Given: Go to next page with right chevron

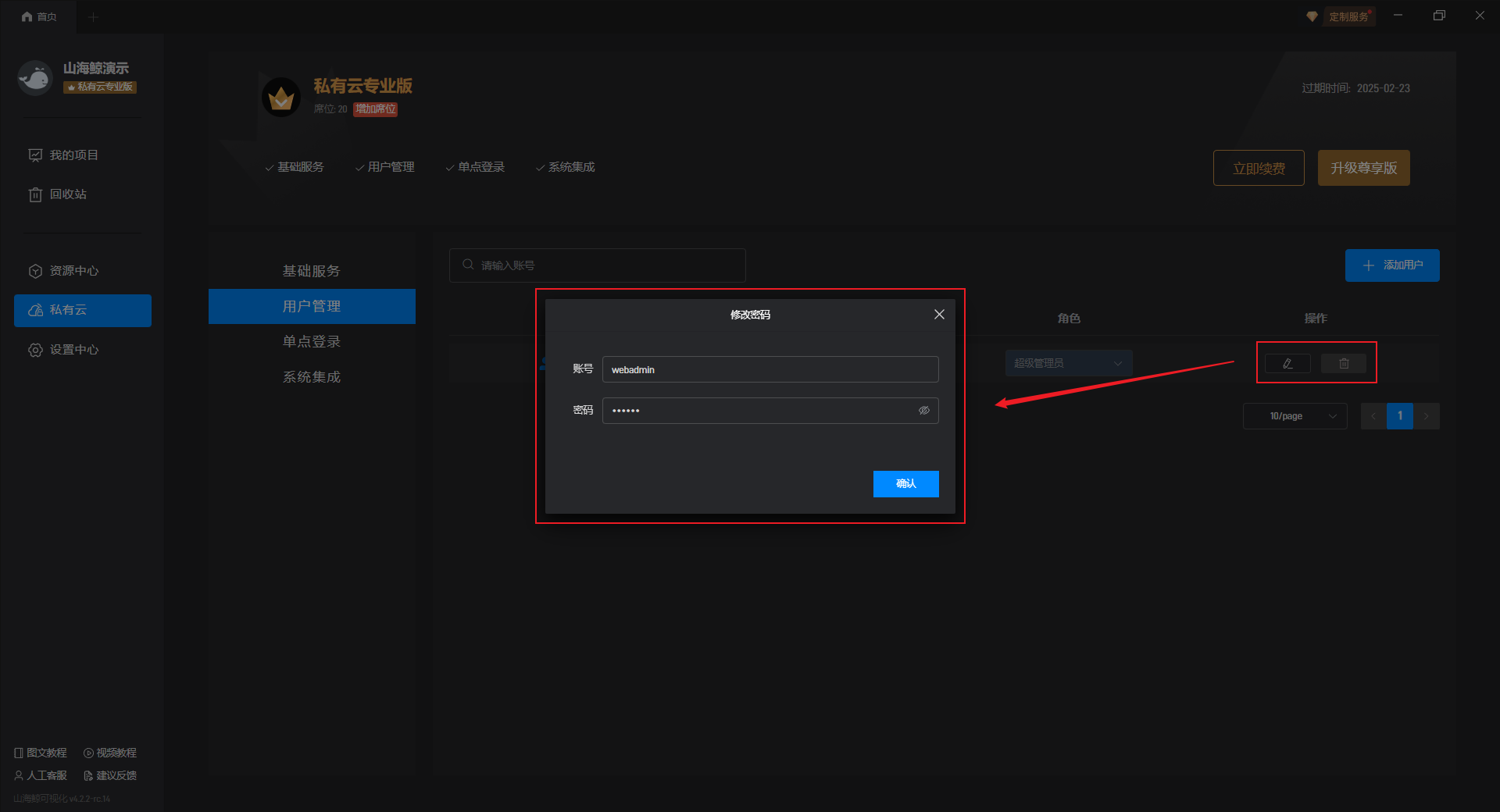Looking at the screenshot, I should coord(1427,416).
